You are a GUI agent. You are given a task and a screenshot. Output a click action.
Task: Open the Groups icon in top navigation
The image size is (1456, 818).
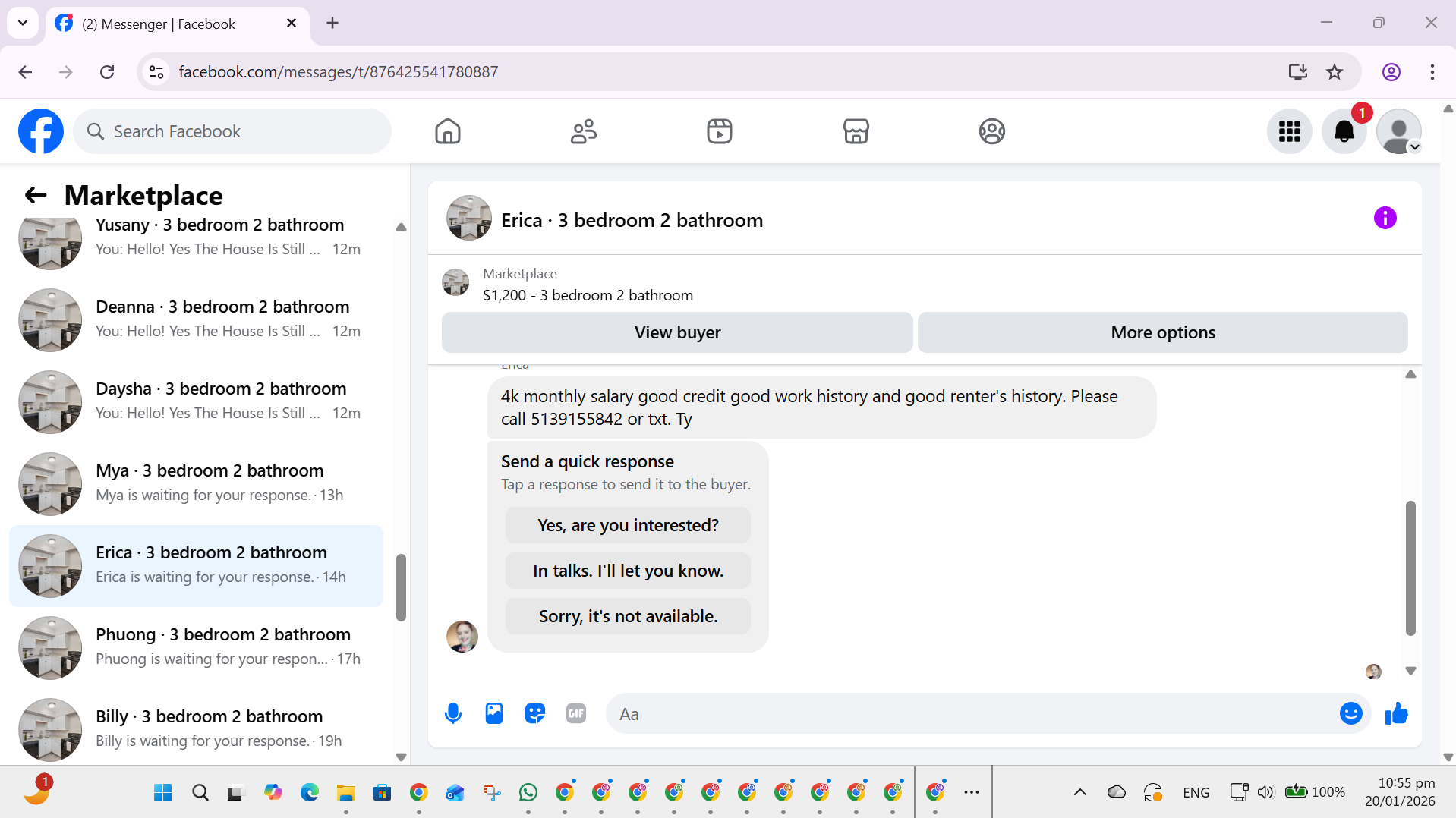click(x=991, y=131)
